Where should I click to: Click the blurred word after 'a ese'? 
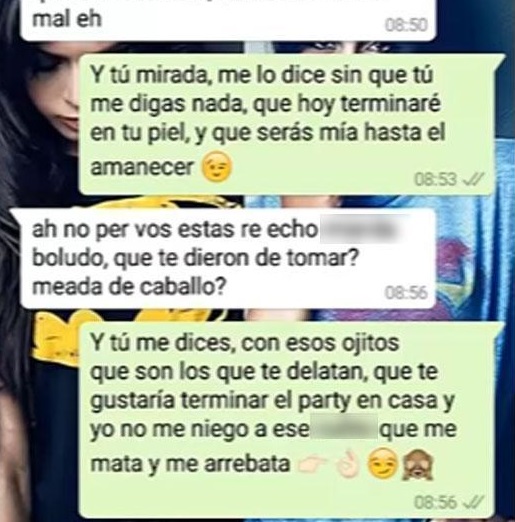click(344, 429)
